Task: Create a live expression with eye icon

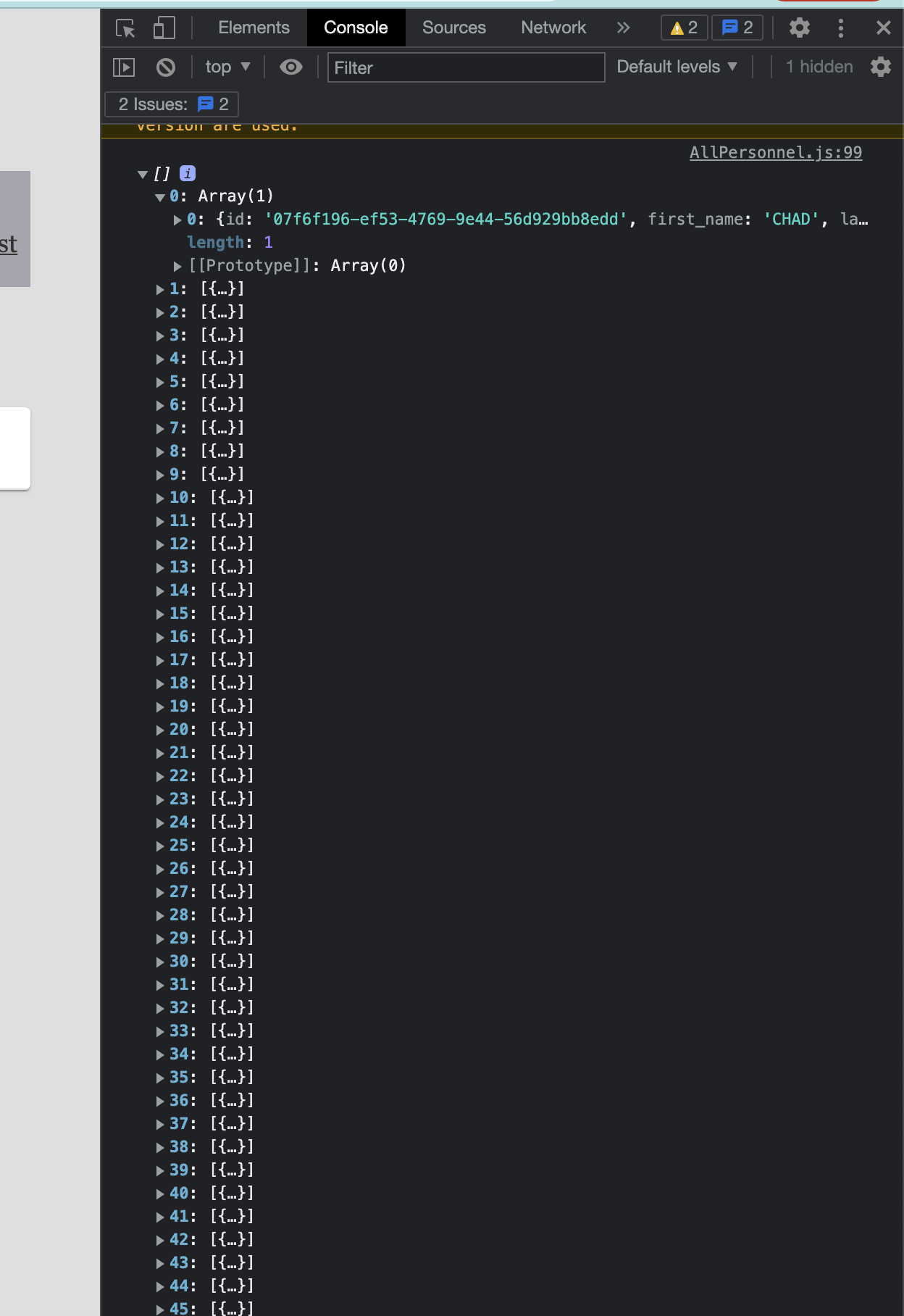Action: pos(291,67)
